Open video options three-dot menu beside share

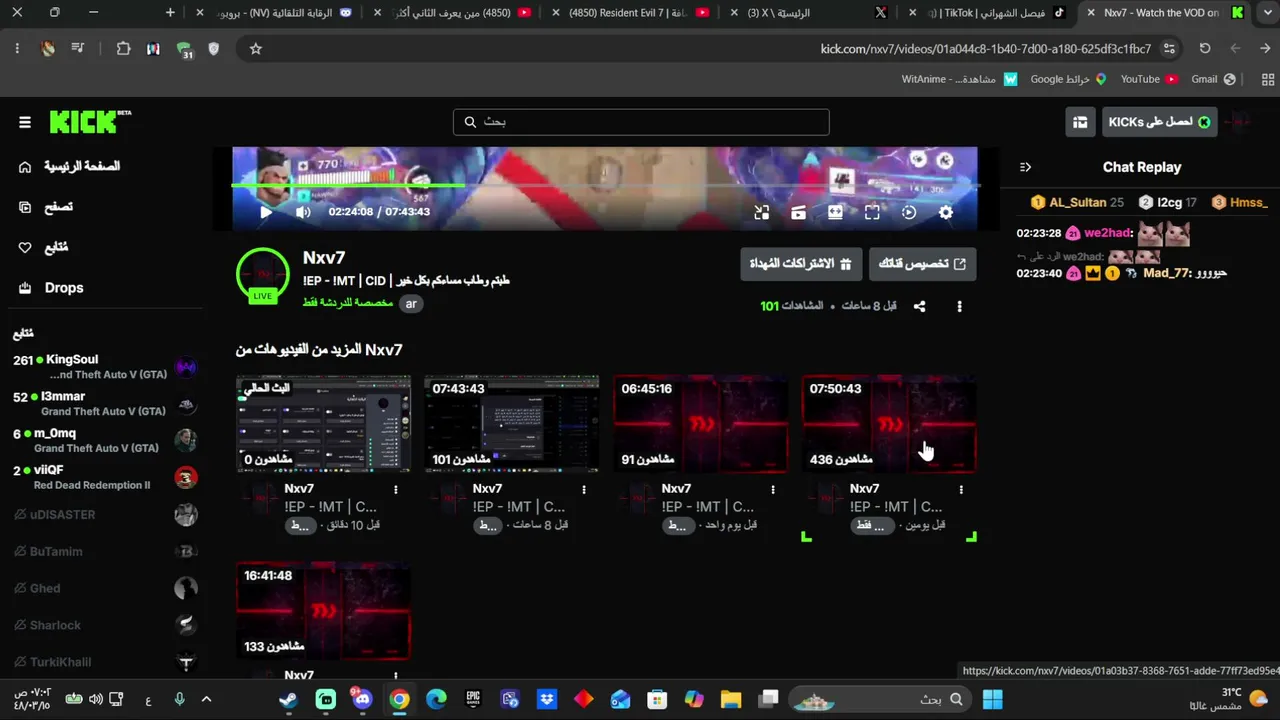click(x=959, y=306)
